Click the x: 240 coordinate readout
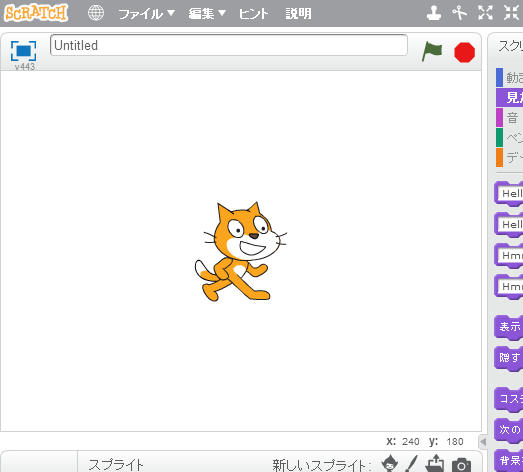 pyautogui.click(x=403, y=442)
